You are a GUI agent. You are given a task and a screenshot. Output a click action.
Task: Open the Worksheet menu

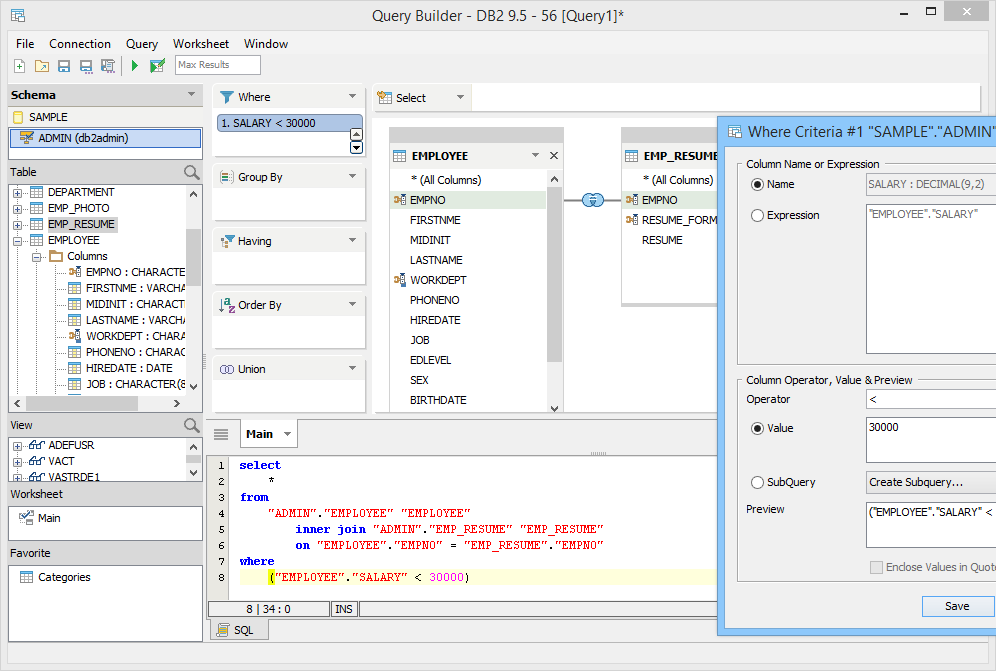point(201,44)
